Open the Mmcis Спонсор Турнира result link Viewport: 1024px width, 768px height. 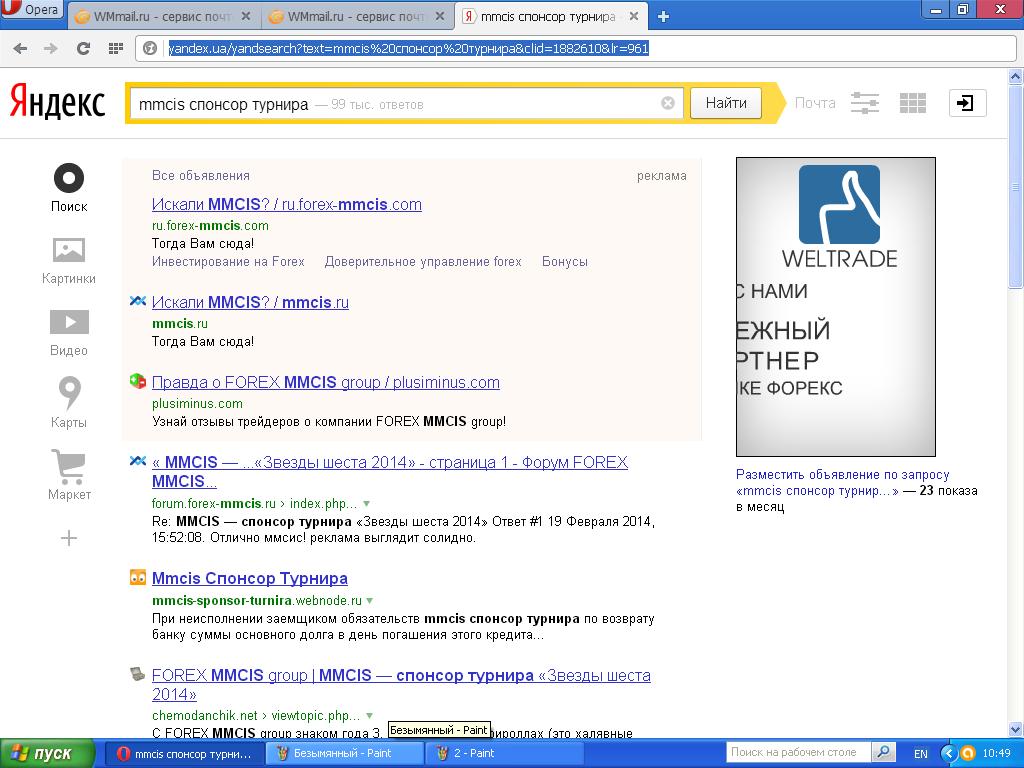(249, 579)
